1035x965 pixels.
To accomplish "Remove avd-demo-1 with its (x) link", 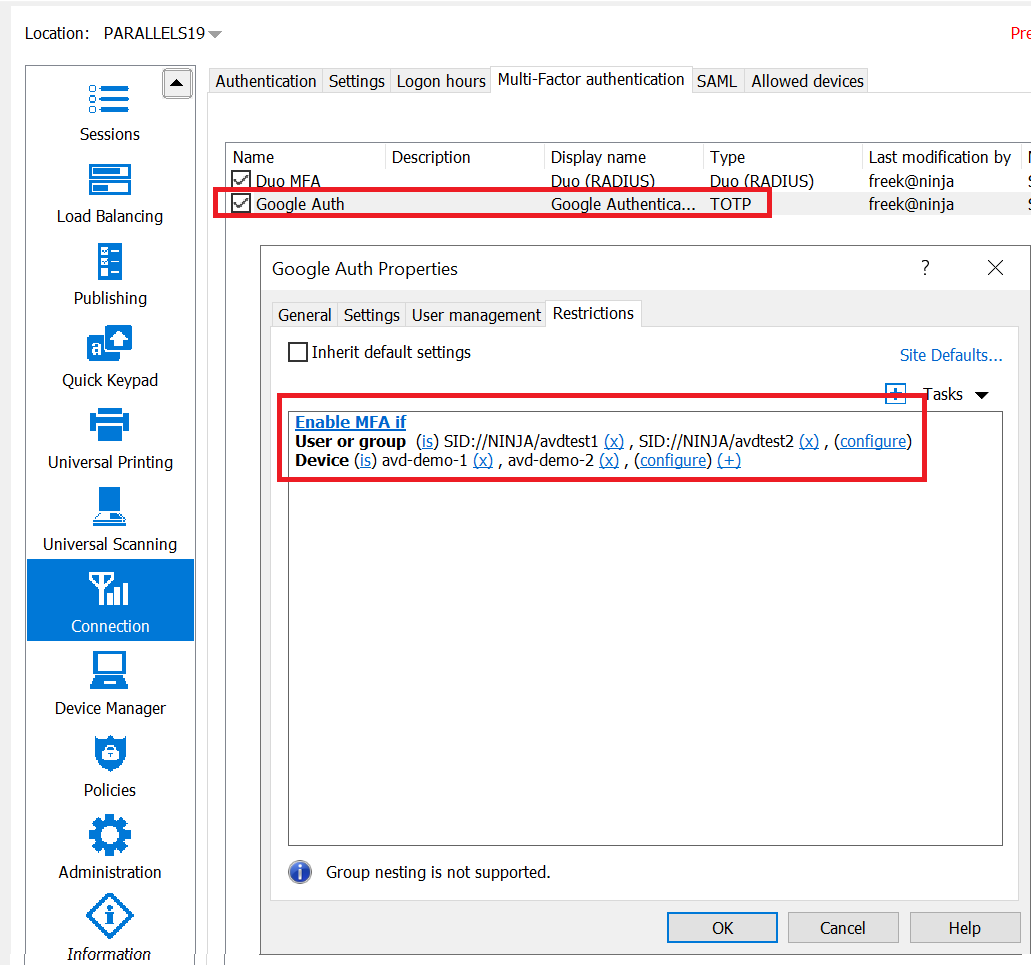I will 483,460.
